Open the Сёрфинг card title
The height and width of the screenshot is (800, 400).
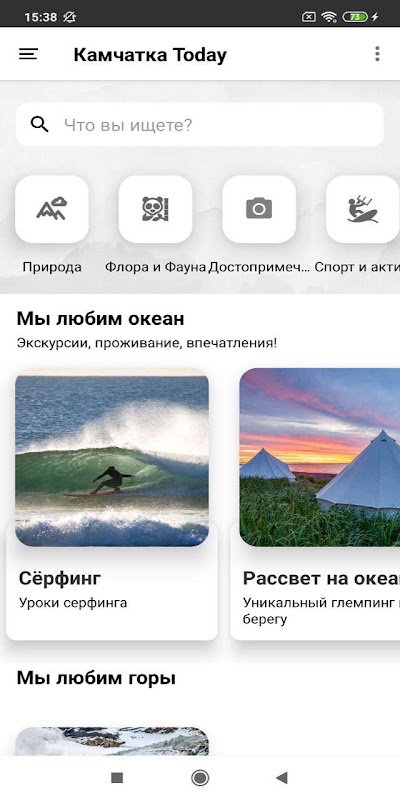pyautogui.click(x=60, y=579)
